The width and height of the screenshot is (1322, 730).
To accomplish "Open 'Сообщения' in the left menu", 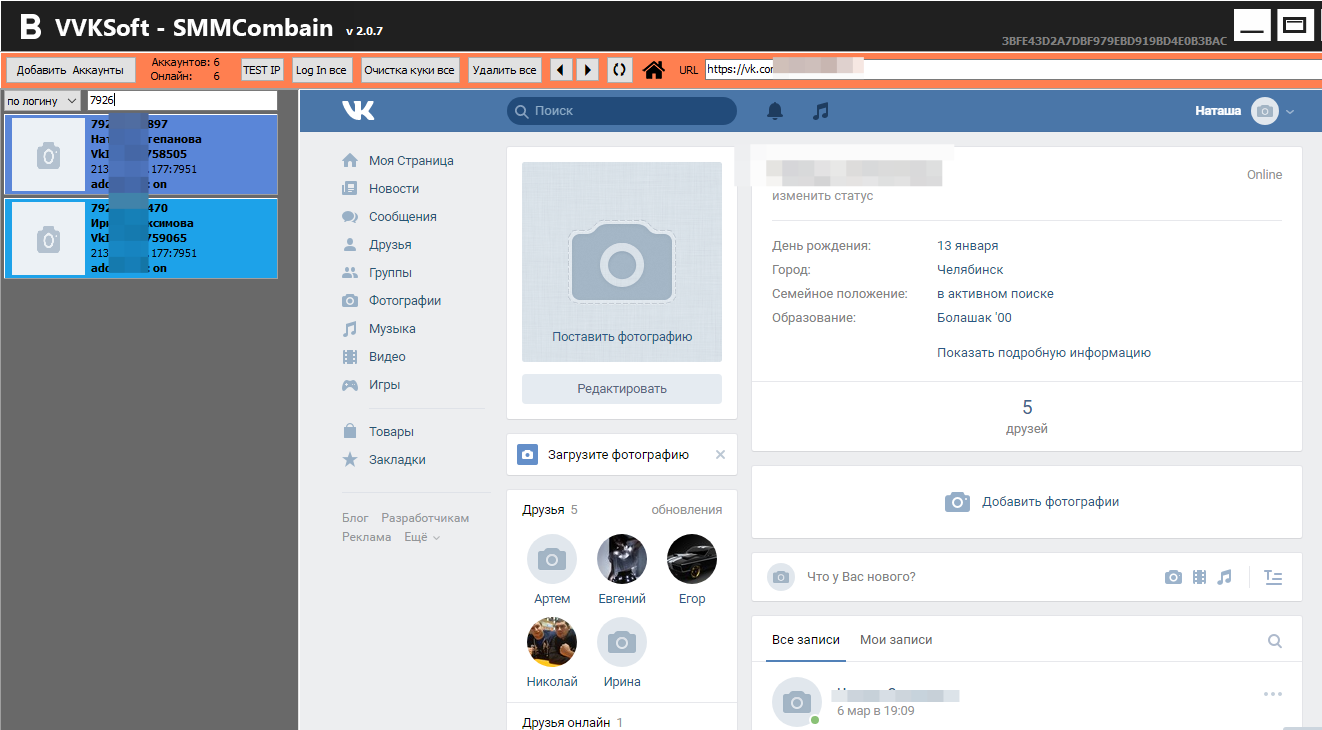I will coord(402,217).
